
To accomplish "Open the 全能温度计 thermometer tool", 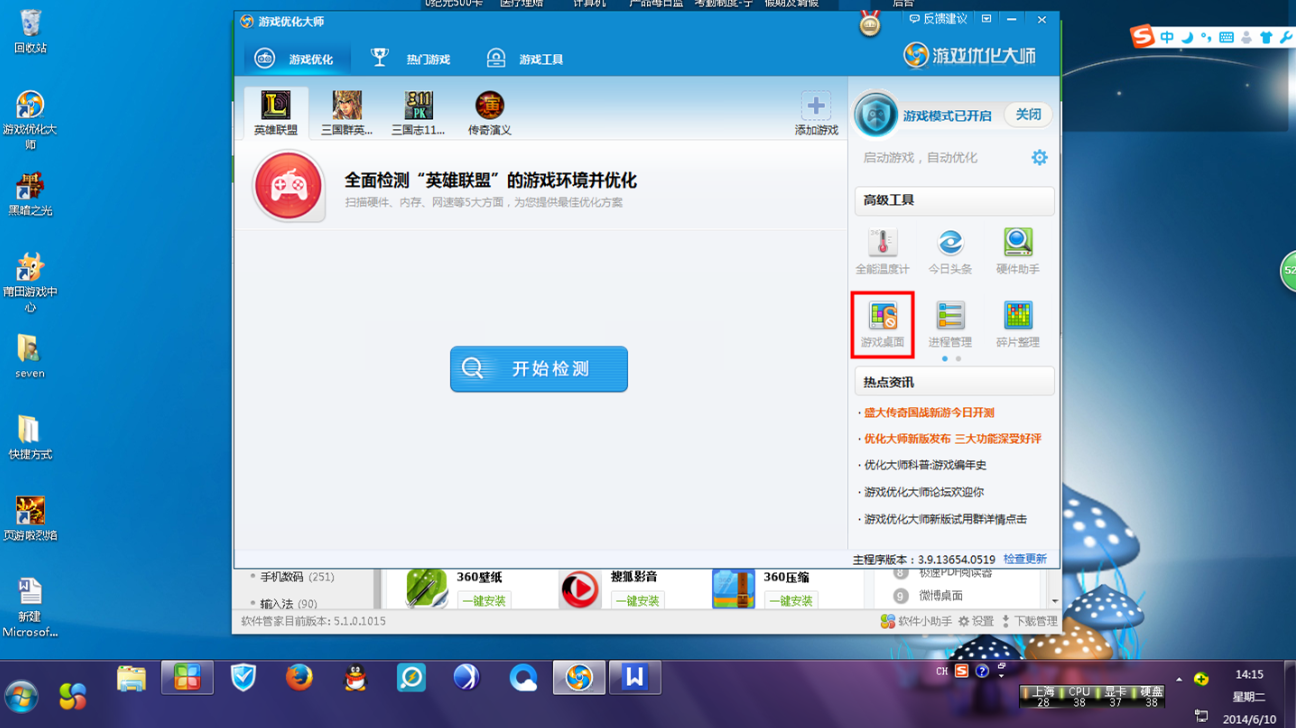I will tap(882, 250).
